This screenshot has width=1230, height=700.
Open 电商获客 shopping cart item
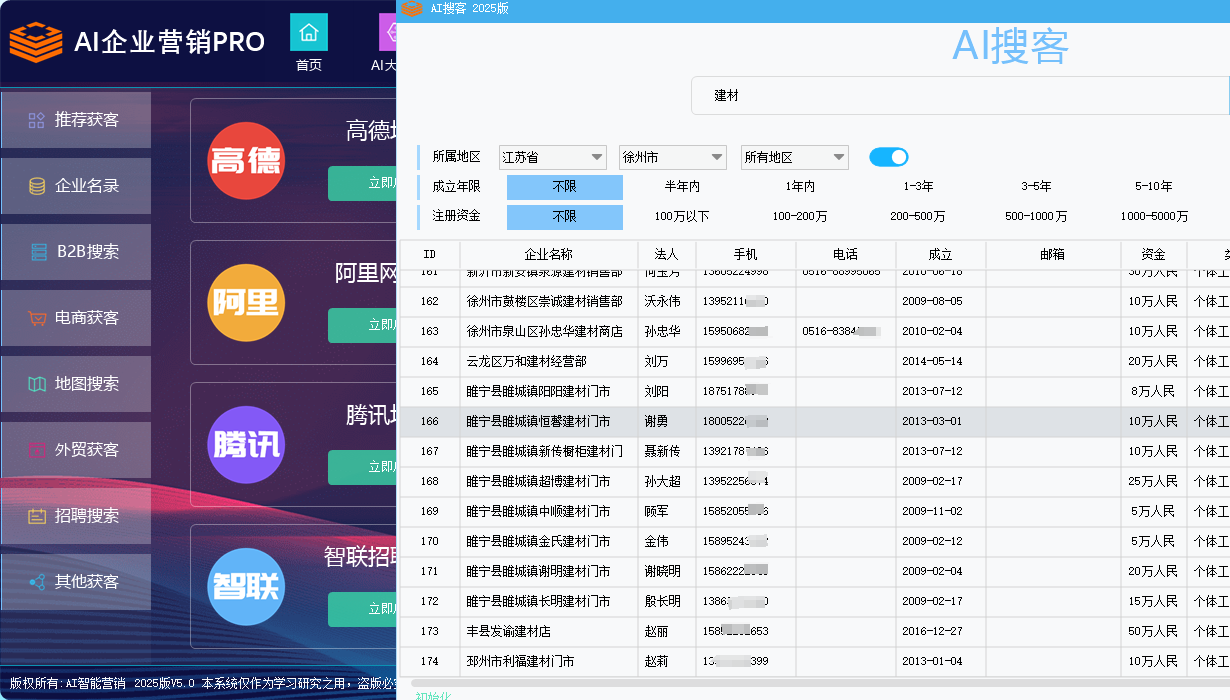76,318
